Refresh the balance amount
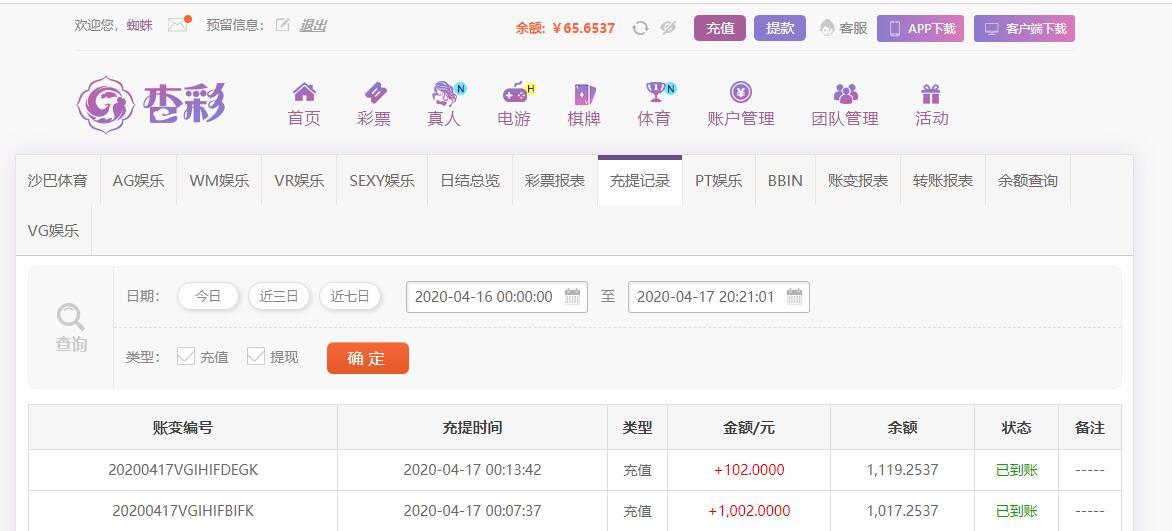Screen dimensions: 1172x531 pos(640,28)
